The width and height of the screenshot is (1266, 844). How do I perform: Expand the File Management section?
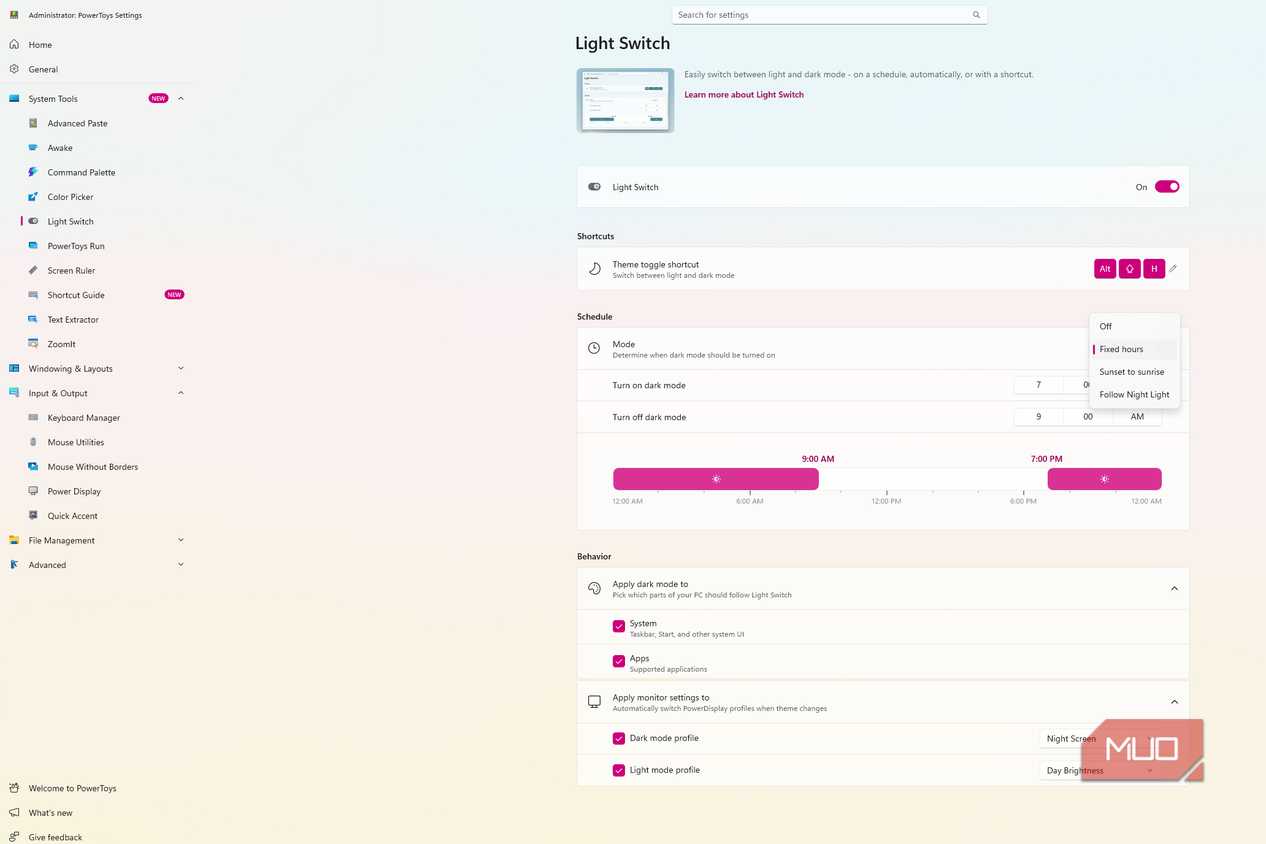(x=181, y=540)
